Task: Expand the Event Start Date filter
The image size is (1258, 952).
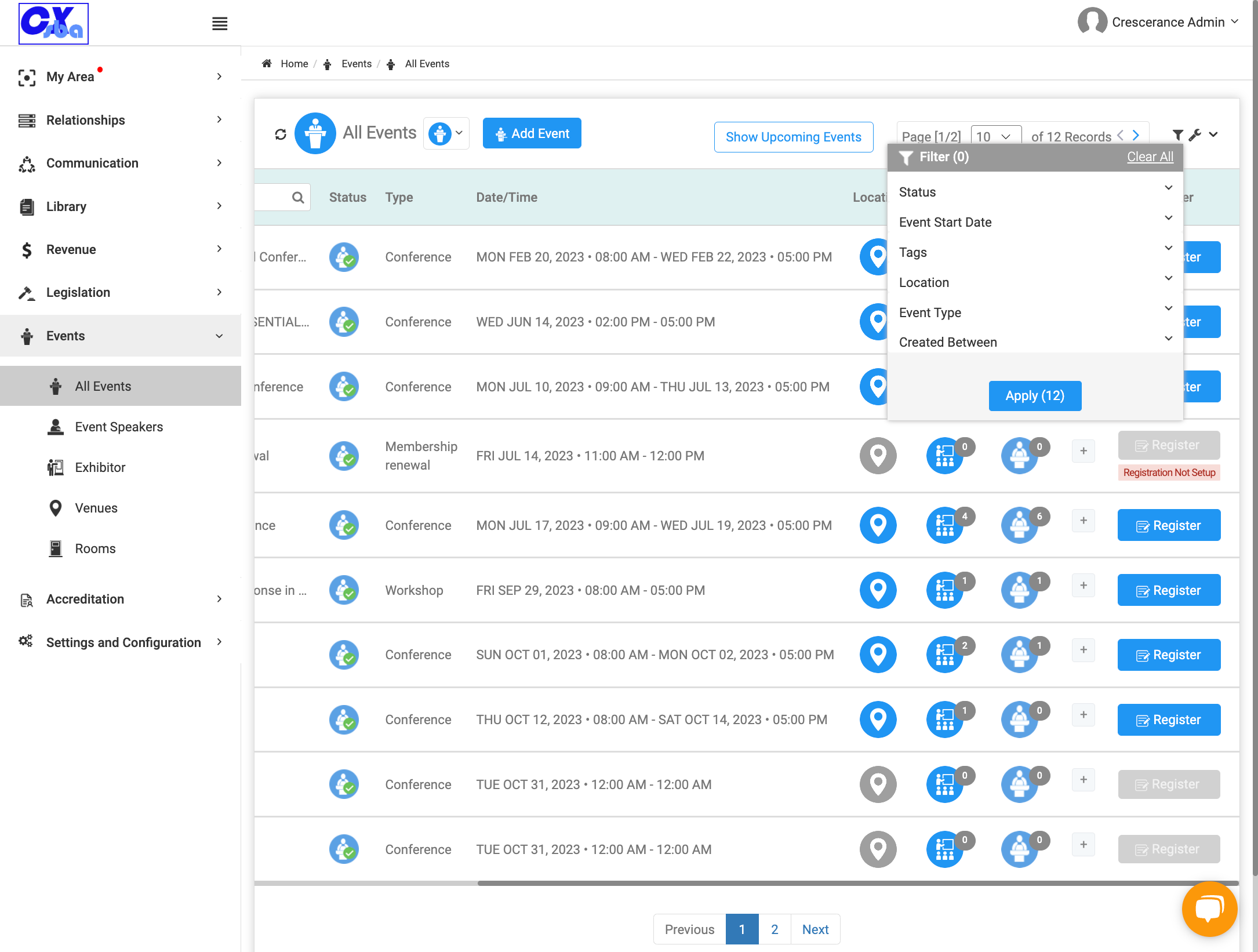Action: (x=1035, y=222)
